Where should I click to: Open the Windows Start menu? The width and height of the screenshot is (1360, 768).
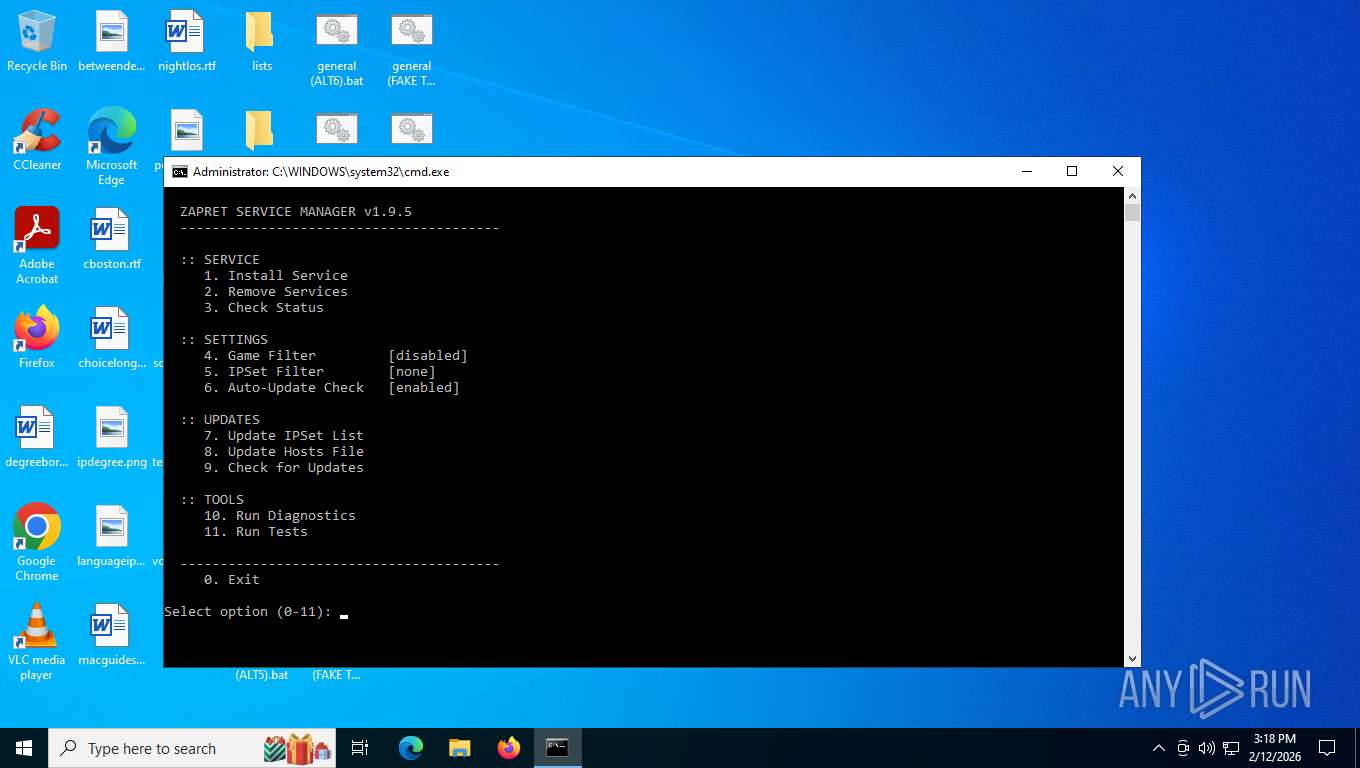[x=24, y=748]
